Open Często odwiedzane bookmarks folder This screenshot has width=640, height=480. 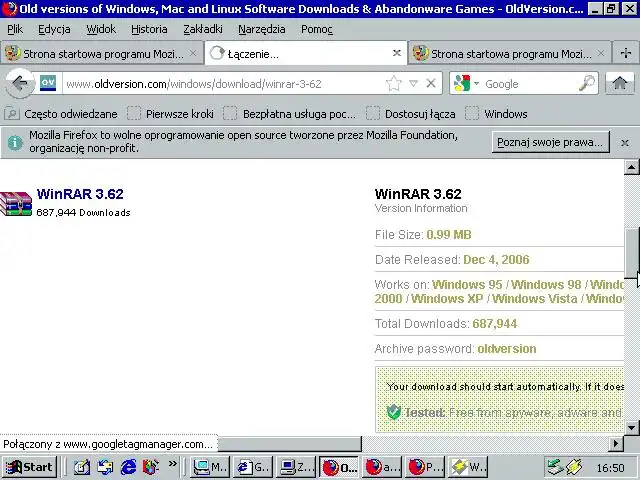tap(62, 114)
